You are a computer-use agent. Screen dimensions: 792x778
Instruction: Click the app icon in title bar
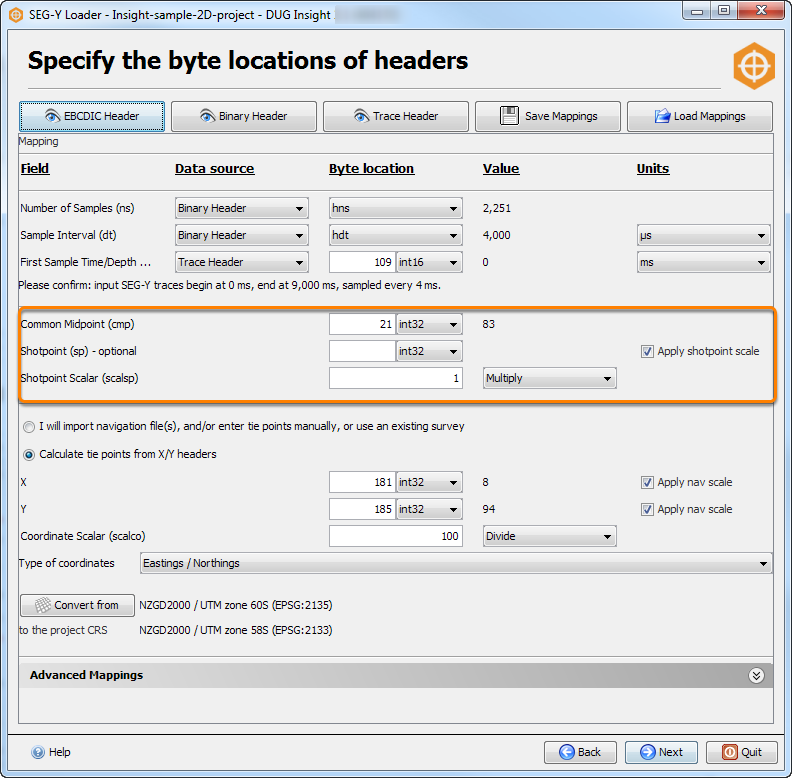pyautogui.click(x=16, y=15)
